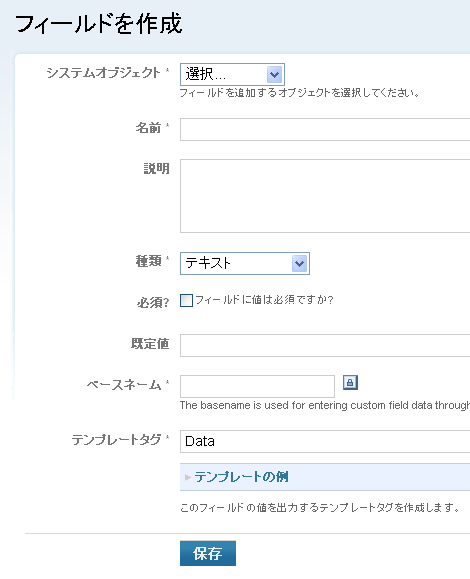470x579 pixels.
Task: Click the ベースネーム input box
Action: 257,386
